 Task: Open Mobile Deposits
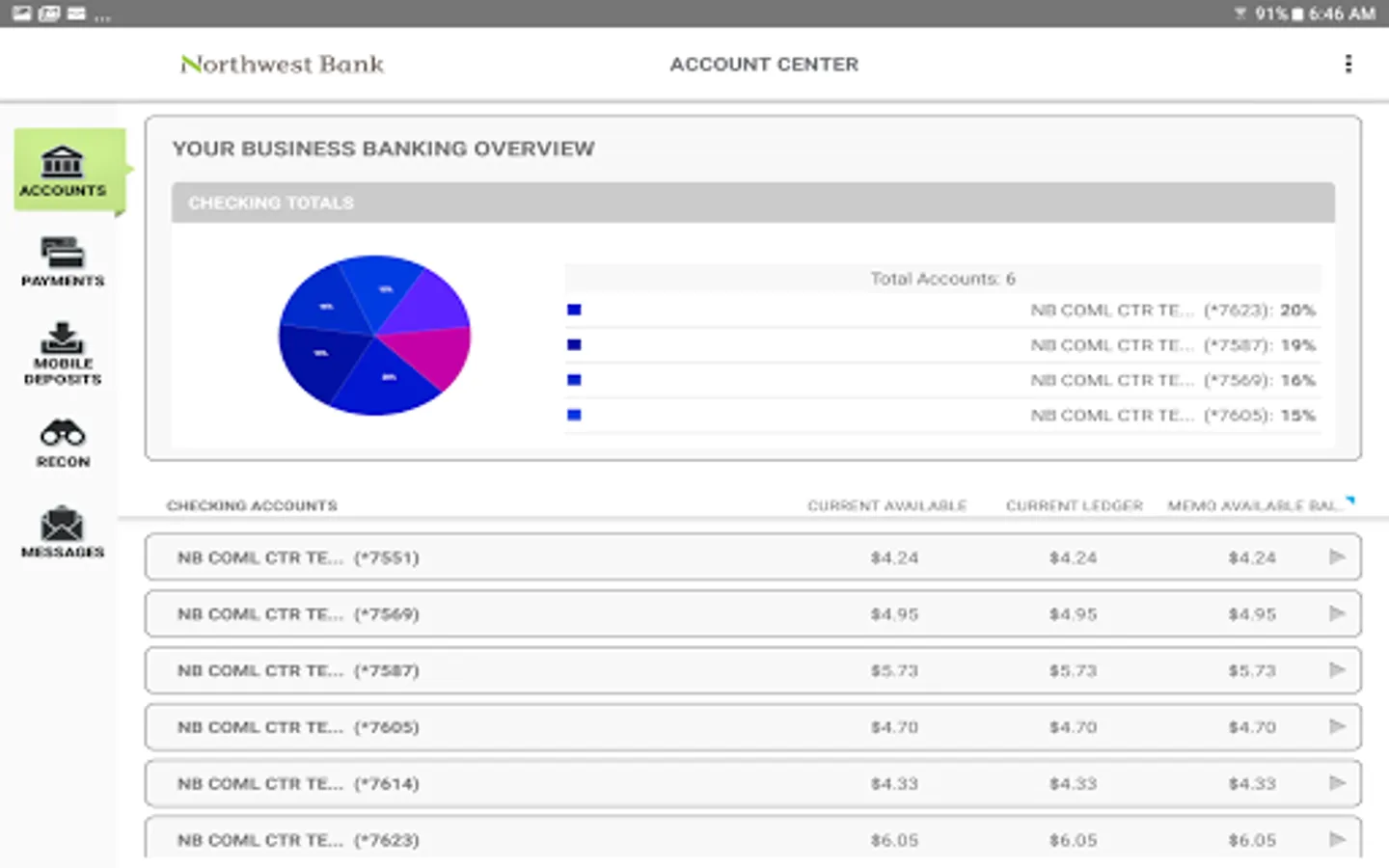(63, 354)
